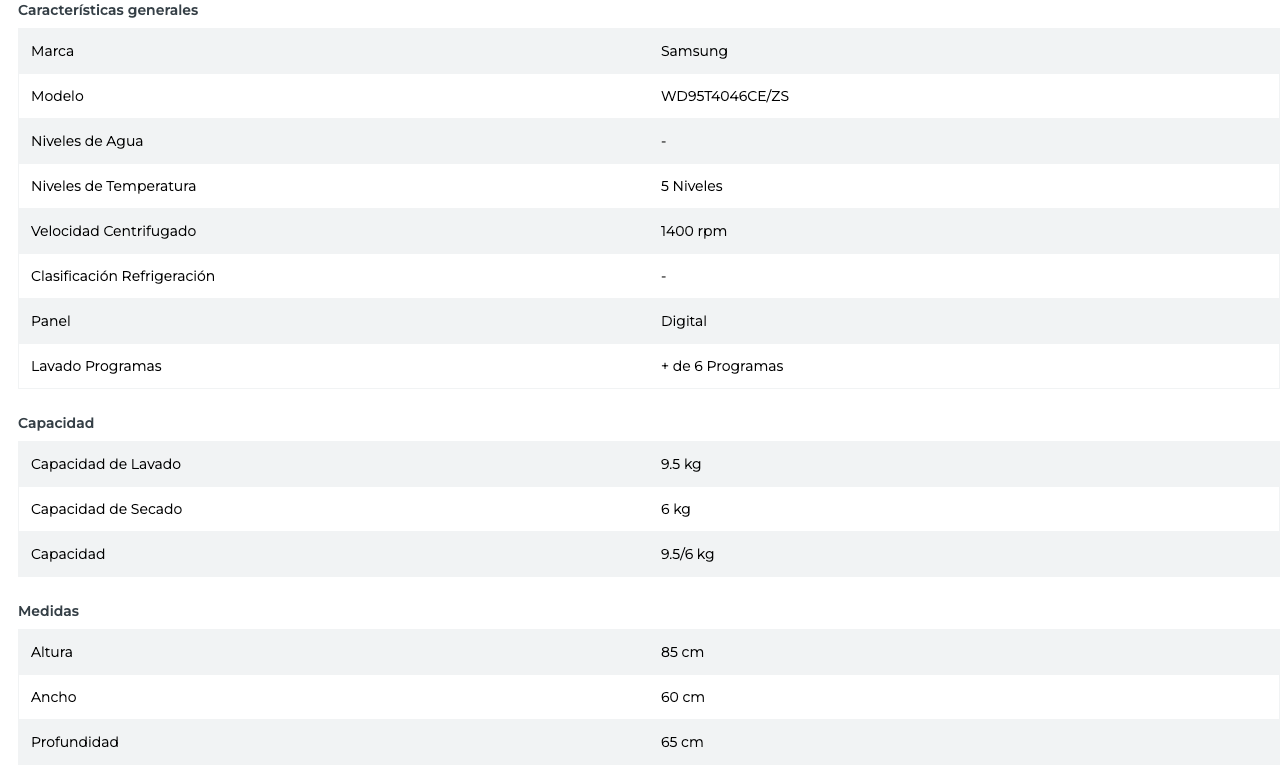
Task: Click the Clasificación Refrigeración label
Action: [123, 276]
